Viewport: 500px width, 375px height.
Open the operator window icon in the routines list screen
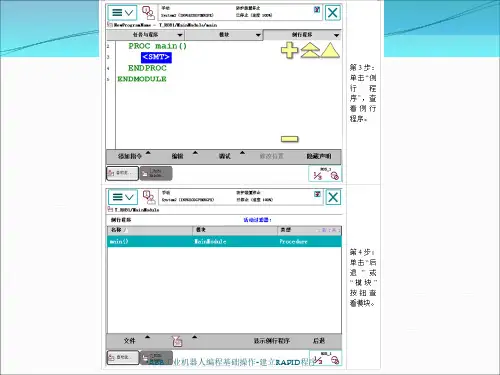click(149, 197)
